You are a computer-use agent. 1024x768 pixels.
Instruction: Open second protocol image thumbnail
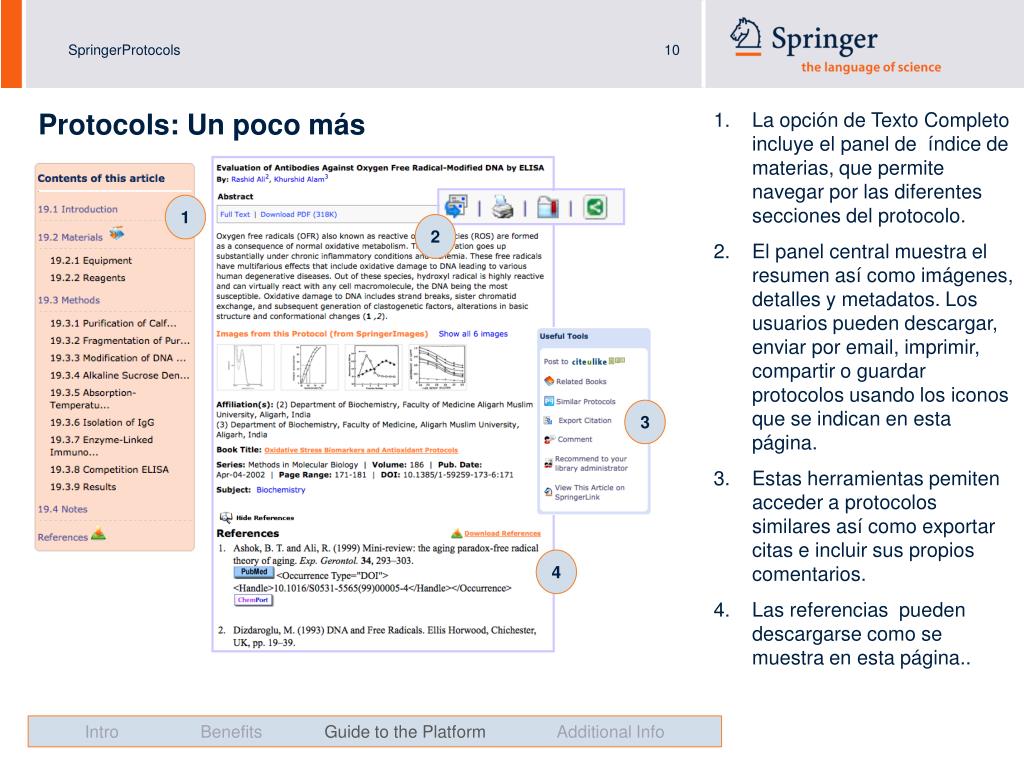[309, 366]
